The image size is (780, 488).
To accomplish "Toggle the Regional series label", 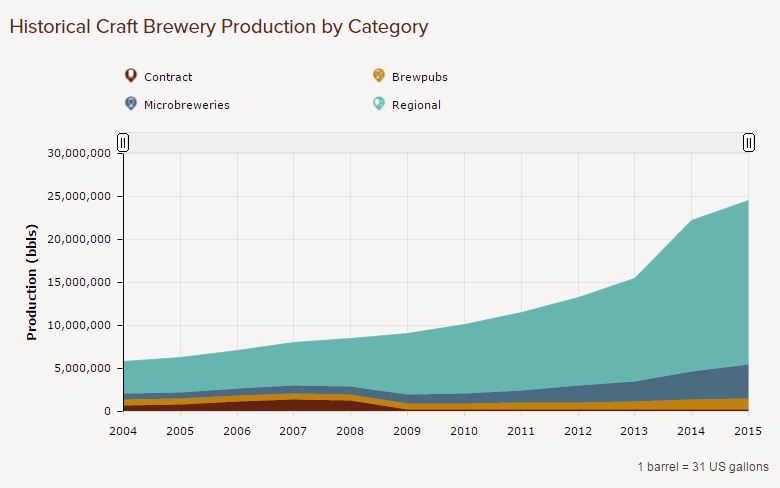I will (416, 105).
